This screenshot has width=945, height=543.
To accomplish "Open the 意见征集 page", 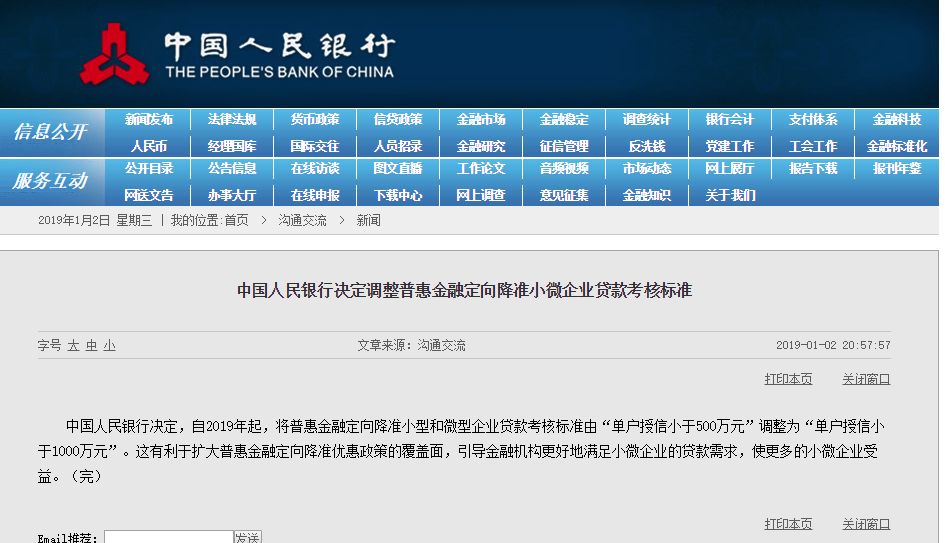I will pyautogui.click(x=564, y=195).
